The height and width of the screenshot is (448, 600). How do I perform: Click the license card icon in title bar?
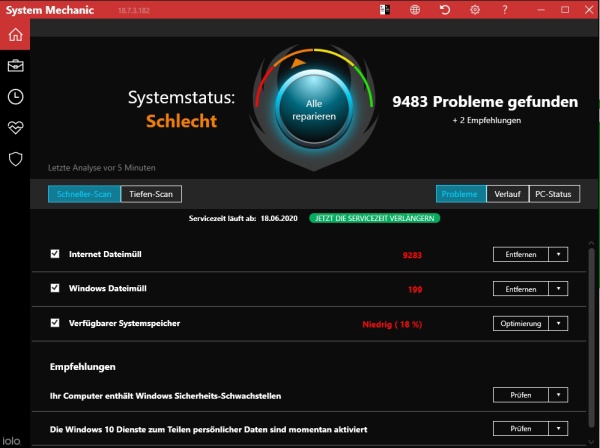385,10
